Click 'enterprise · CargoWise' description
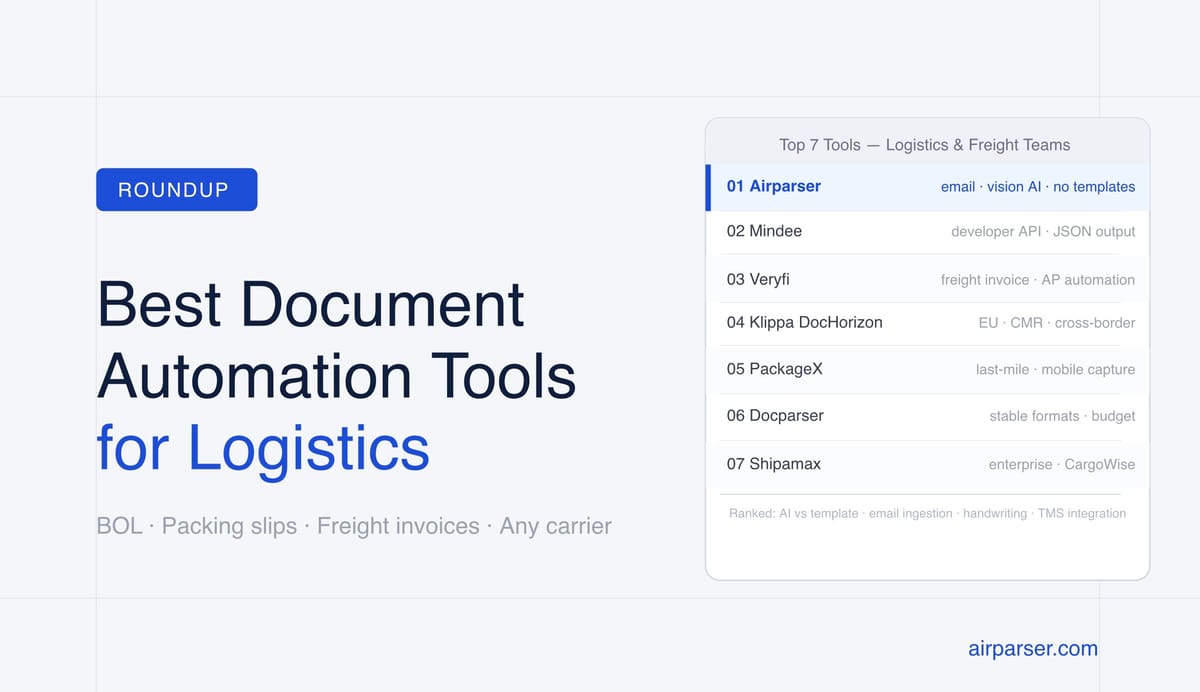This screenshot has height=692, width=1200. pos(1062,464)
